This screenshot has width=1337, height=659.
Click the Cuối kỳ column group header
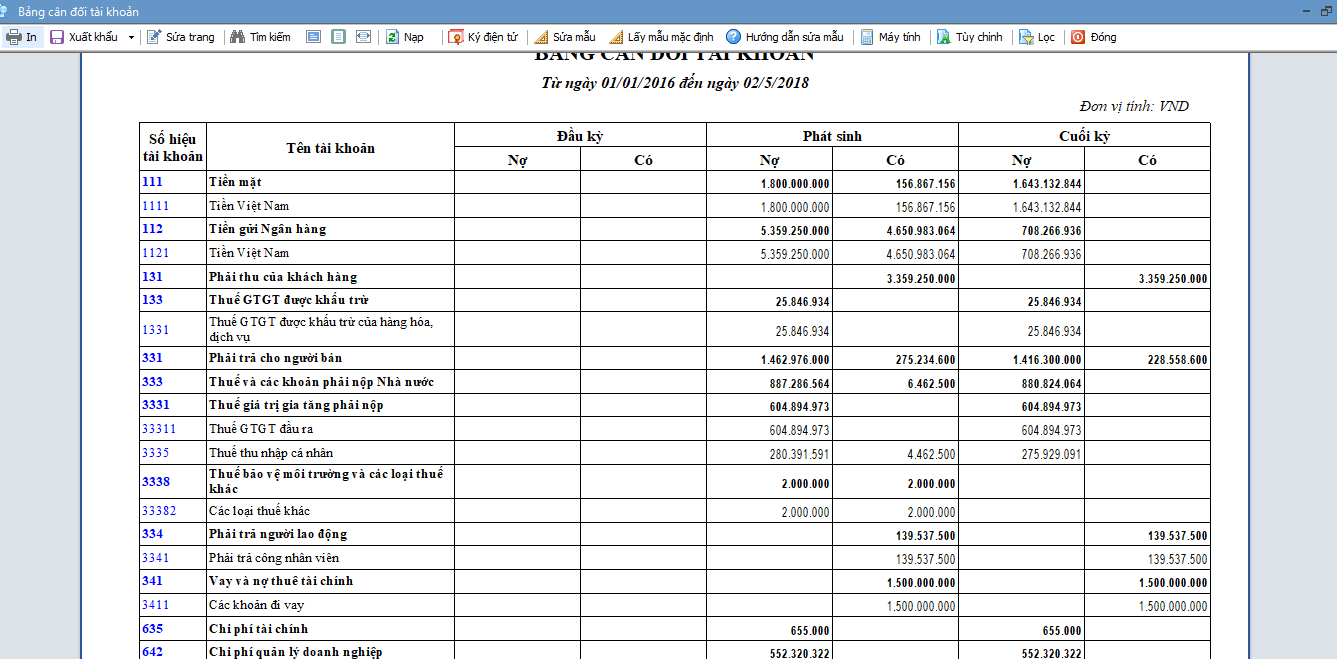pos(1084,135)
